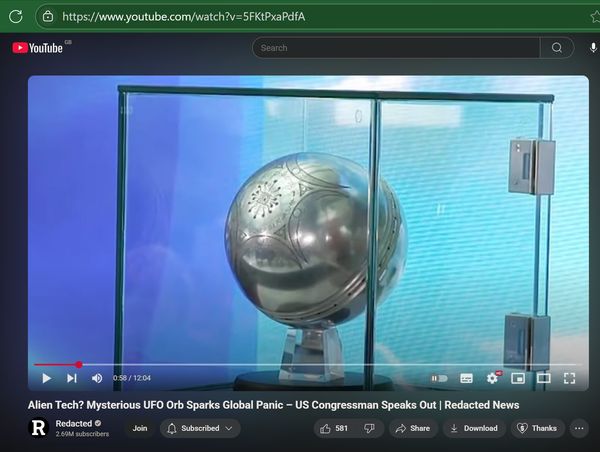Screen dimensions: 600x452
Task: Join the Redacted channel membership
Action: coord(140,428)
